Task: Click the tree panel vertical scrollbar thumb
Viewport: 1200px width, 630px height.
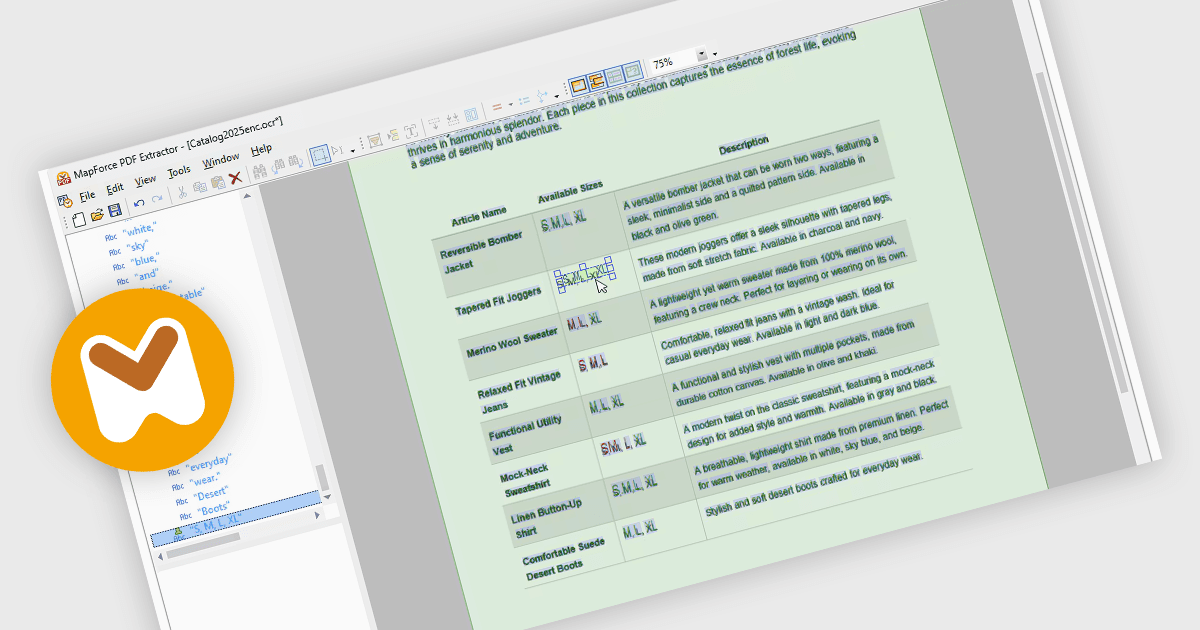Action: click(322, 477)
